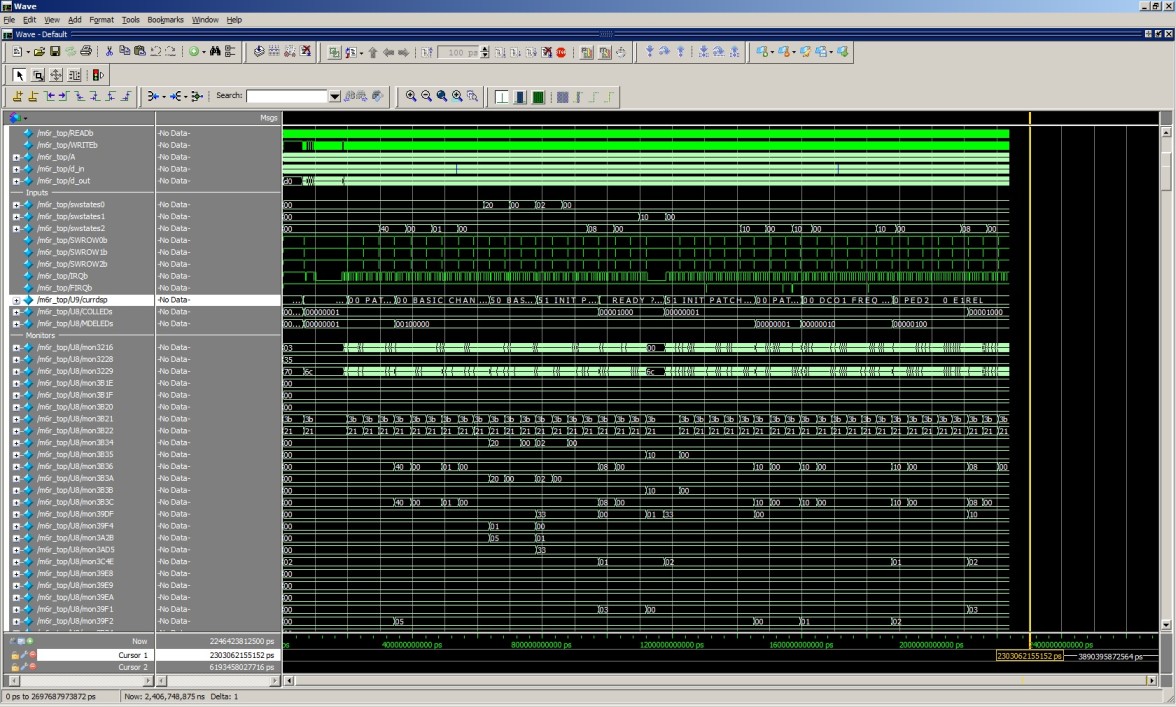The height and width of the screenshot is (707, 1176).
Task: Remove Cursor 2 with its red delete icon
Action: coord(33,667)
